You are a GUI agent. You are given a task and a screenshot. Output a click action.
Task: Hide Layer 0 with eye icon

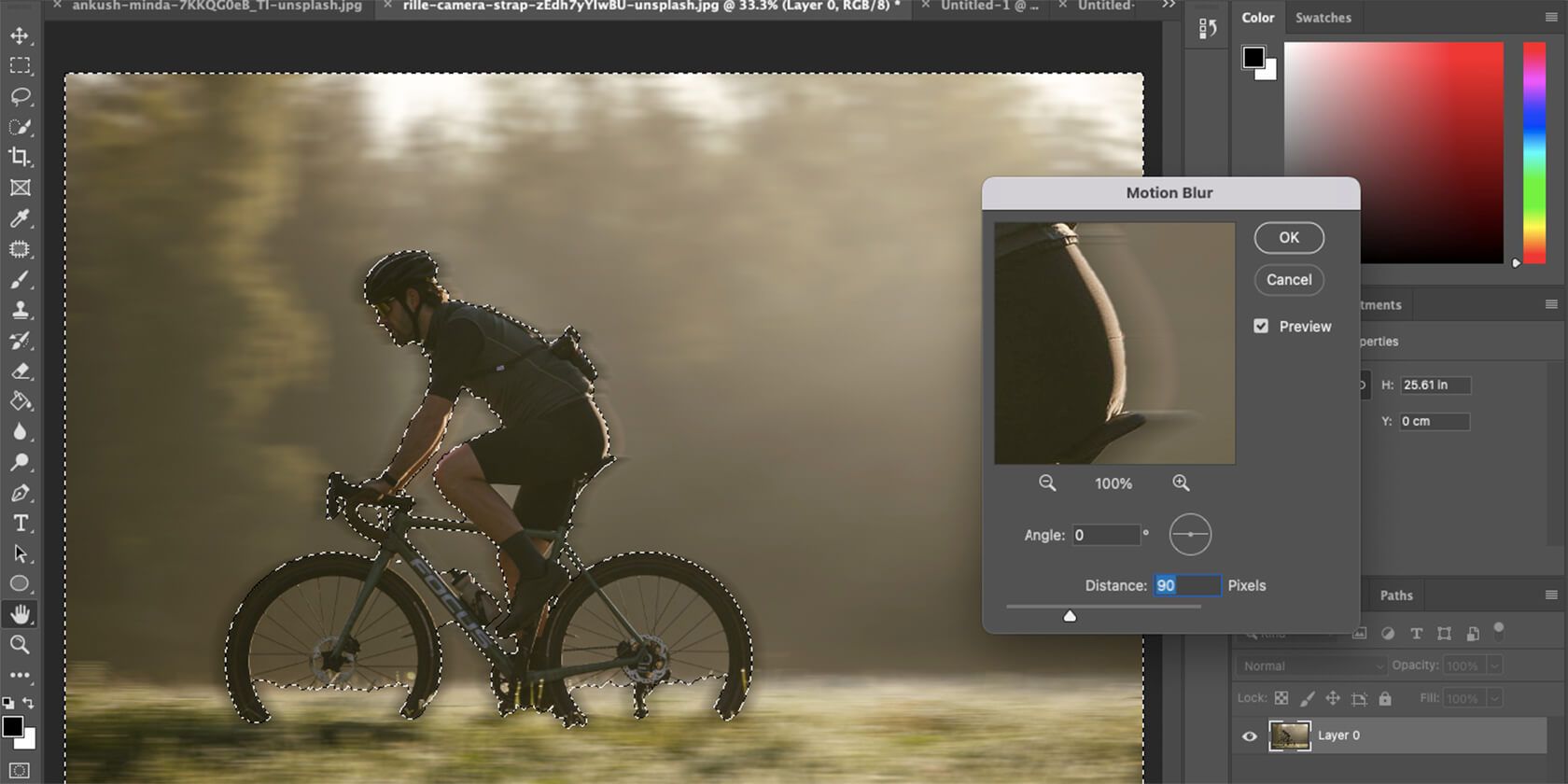coord(1249,735)
